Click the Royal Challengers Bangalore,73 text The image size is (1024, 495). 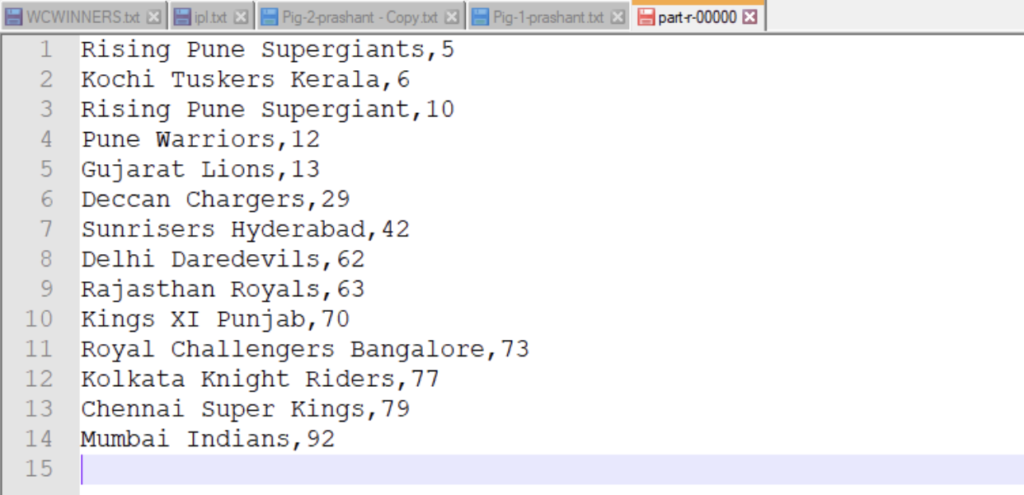[x=305, y=349]
